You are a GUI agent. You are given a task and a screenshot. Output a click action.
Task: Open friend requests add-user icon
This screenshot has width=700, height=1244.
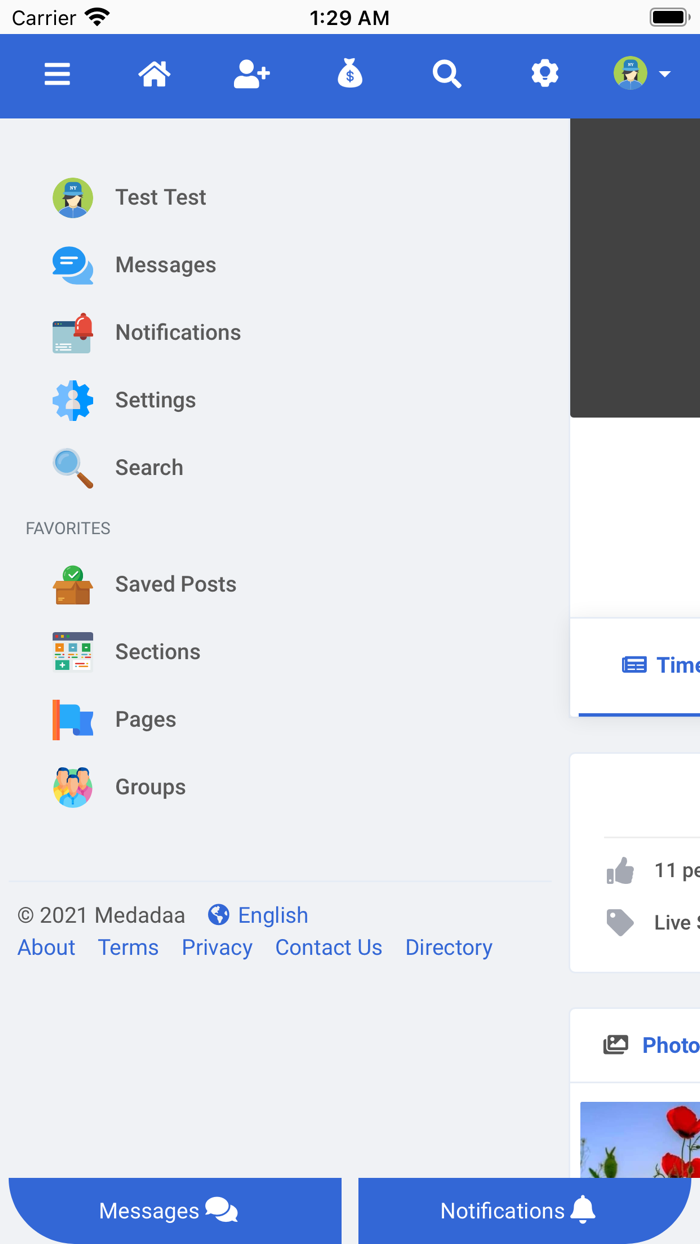click(x=251, y=74)
